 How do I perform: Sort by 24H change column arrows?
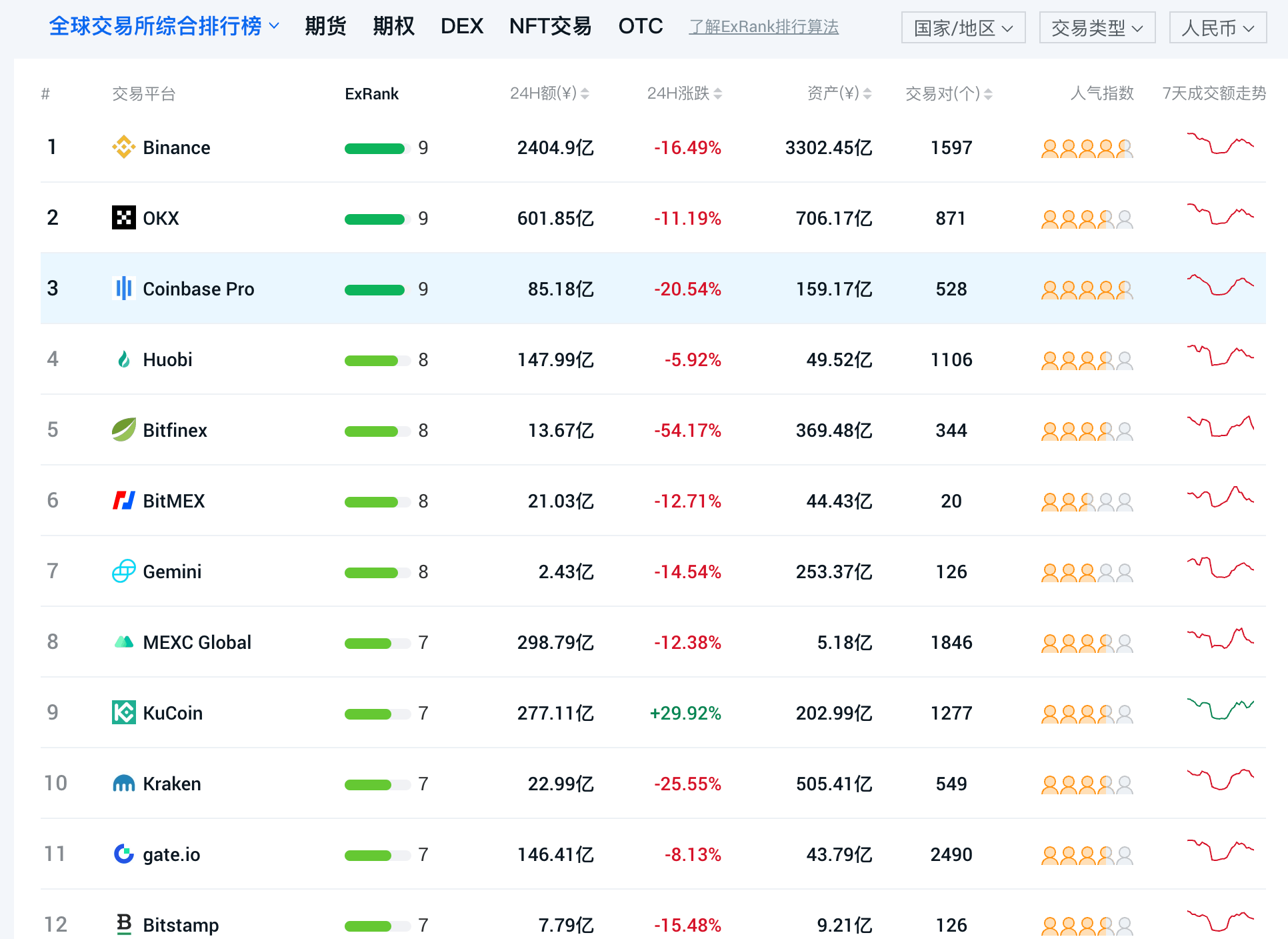tap(718, 94)
